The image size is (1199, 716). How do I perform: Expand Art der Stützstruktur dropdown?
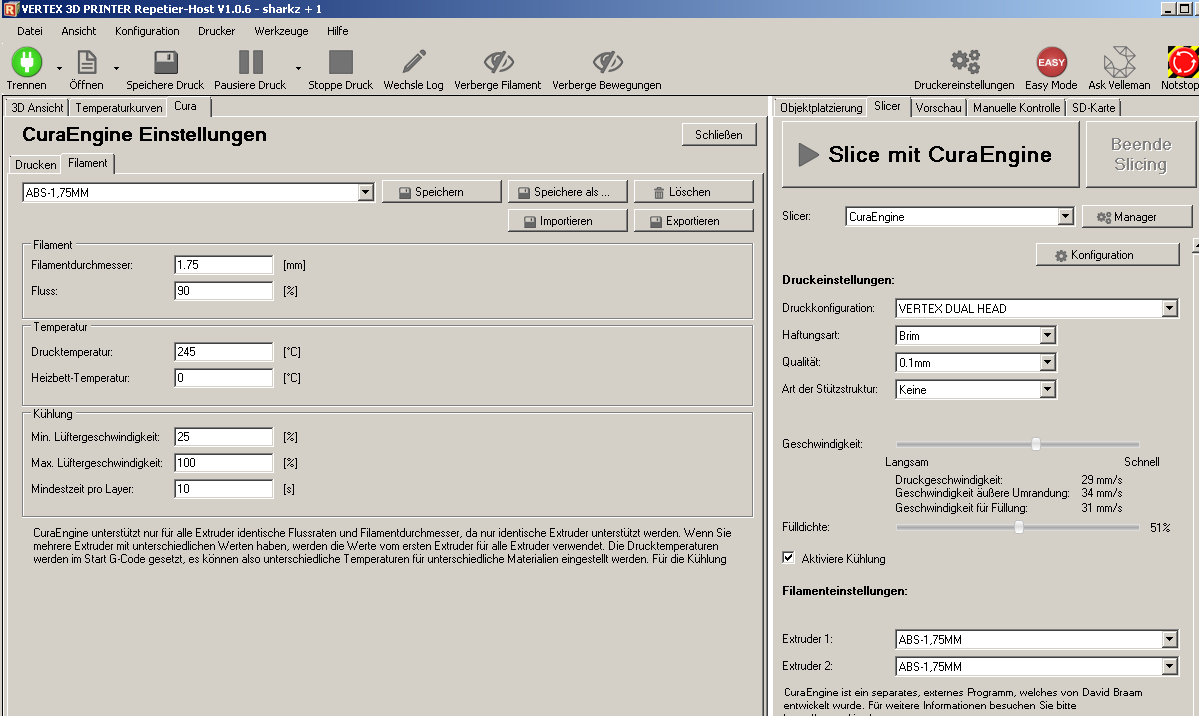1048,389
